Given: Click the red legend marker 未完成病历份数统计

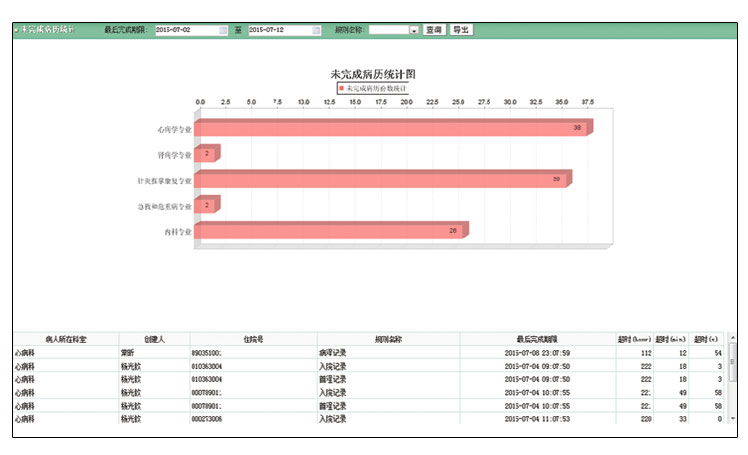Looking at the screenshot, I should [341, 89].
